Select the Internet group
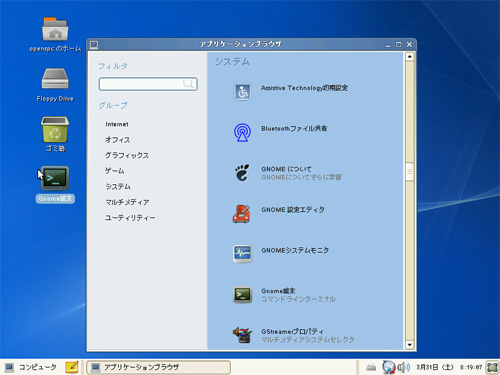The height and width of the screenshot is (375, 500). point(117,124)
